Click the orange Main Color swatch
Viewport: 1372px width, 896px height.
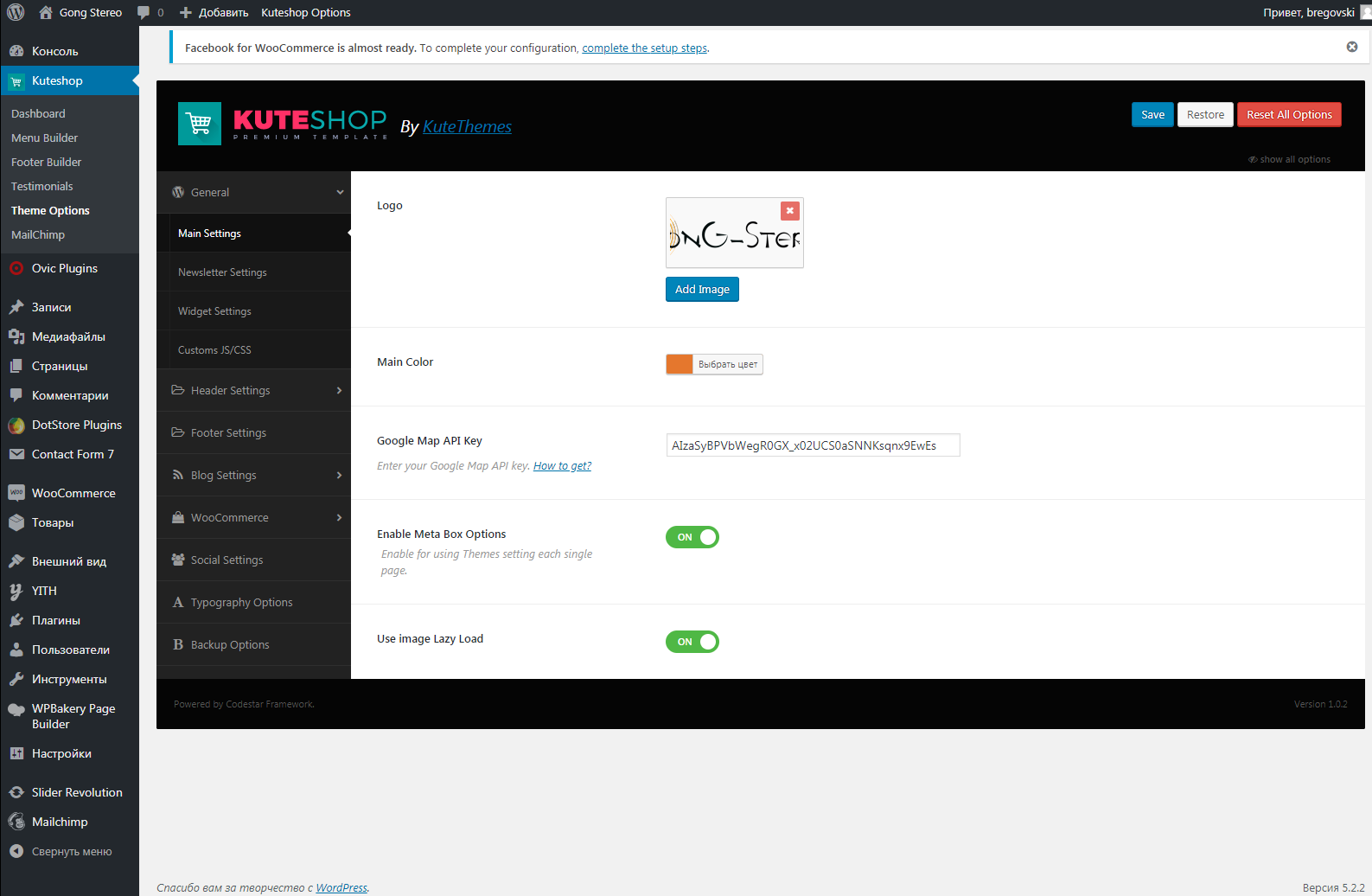[680, 364]
